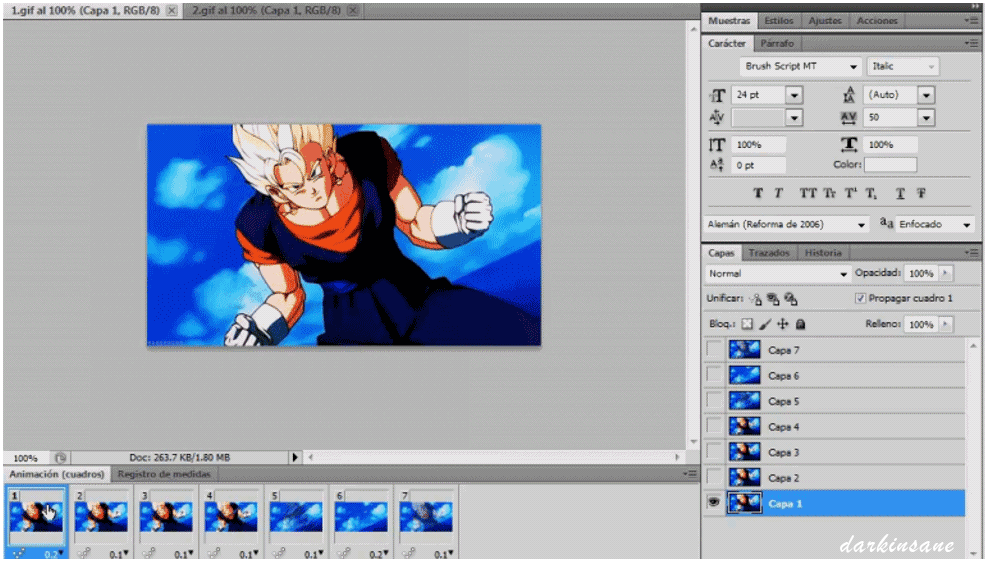Apply Subscript text style

(x=871, y=193)
